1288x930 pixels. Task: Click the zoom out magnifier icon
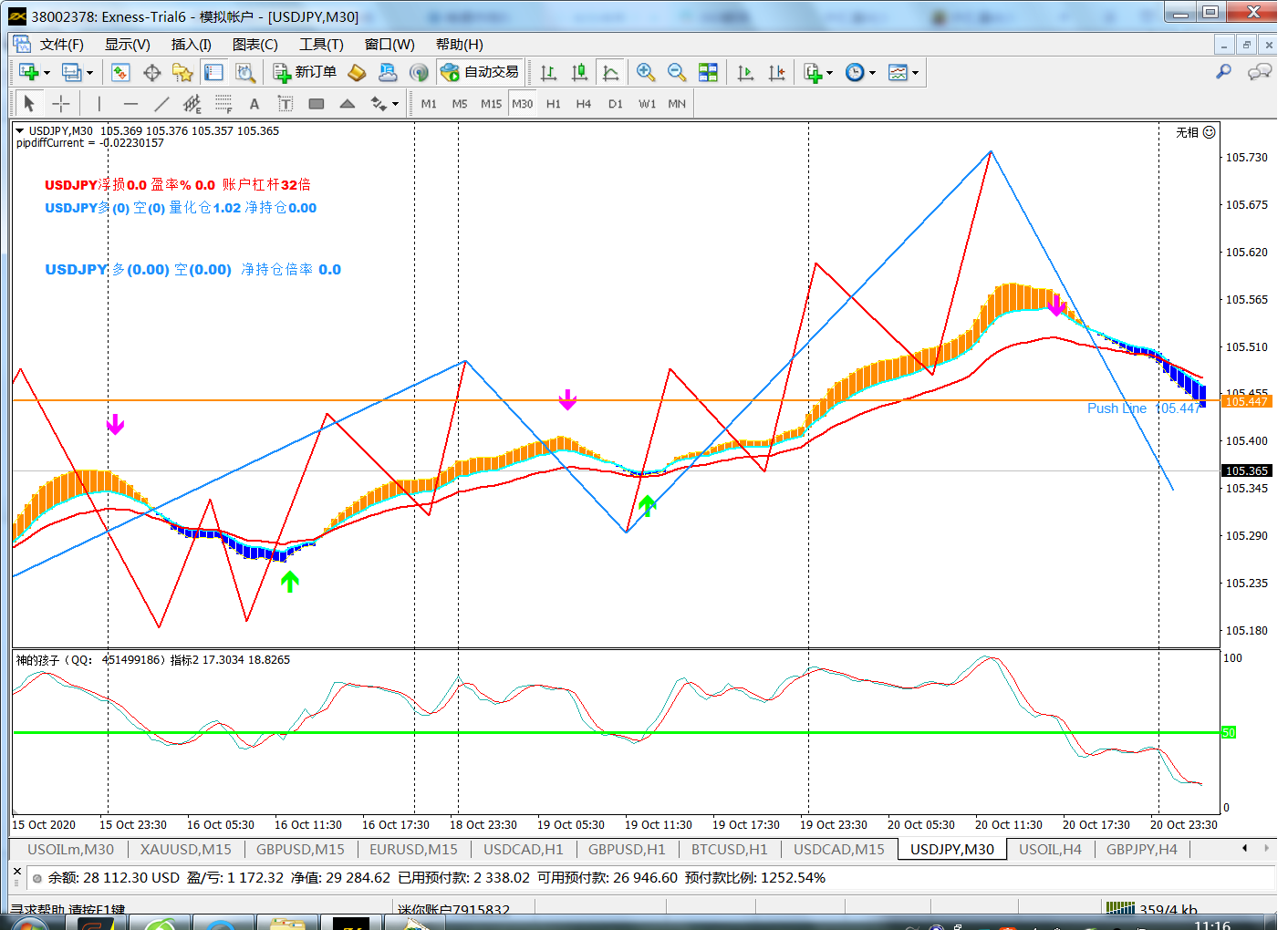coord(676,72)
